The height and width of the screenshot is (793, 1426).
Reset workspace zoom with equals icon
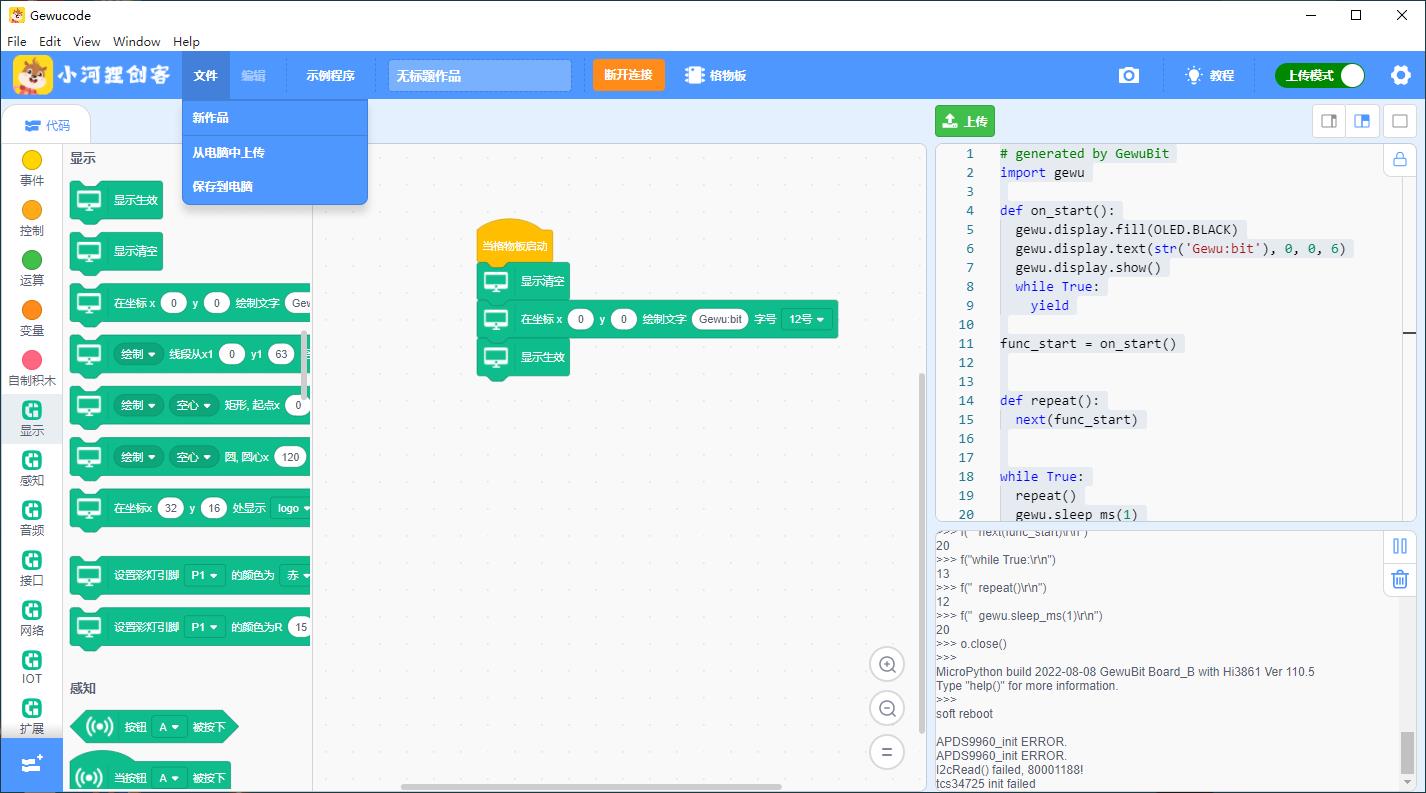886,752
